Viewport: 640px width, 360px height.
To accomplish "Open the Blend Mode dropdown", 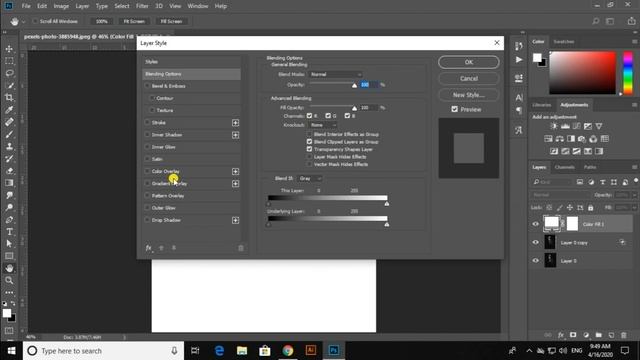I will (x=335, y=74).
